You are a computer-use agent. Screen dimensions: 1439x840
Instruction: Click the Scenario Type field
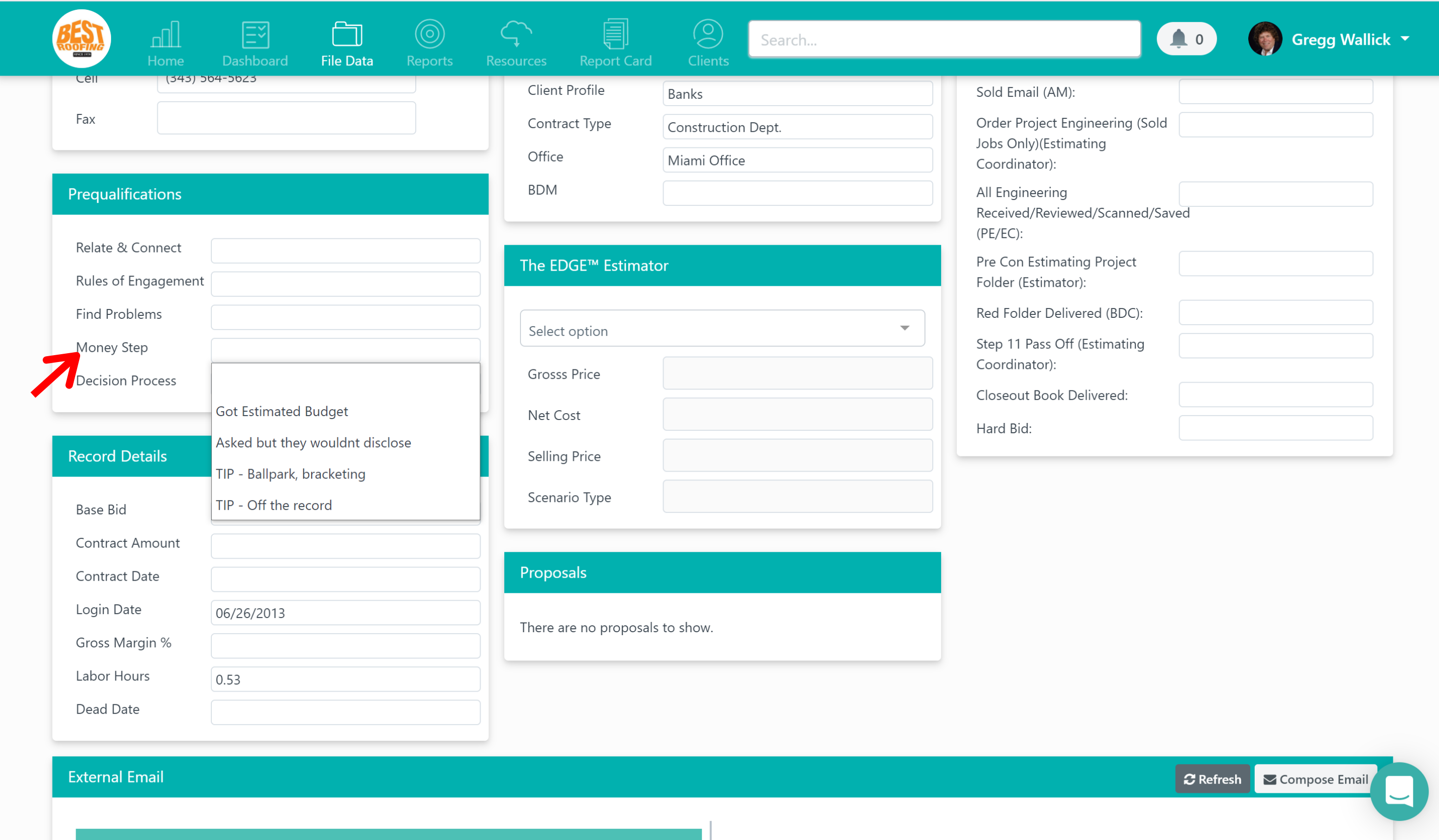click(x=797, y=497)
